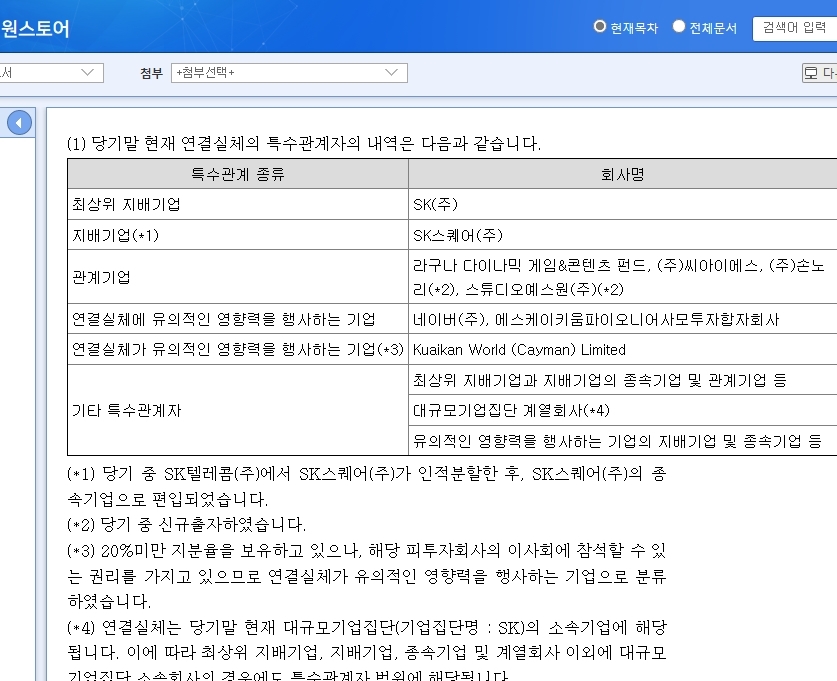Click the 원스토어 title text
This screenshot has height=681, width=837.
35,28
